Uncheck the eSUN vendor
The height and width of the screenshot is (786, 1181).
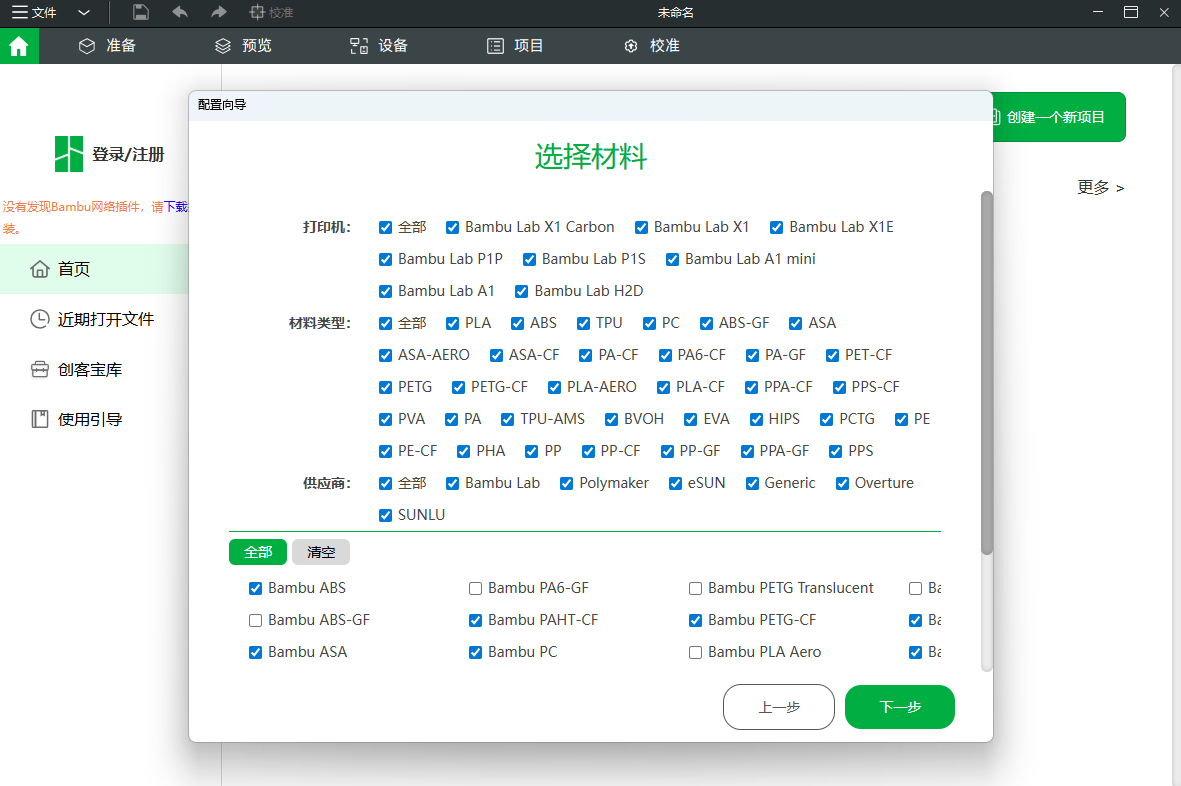[676, 483]
